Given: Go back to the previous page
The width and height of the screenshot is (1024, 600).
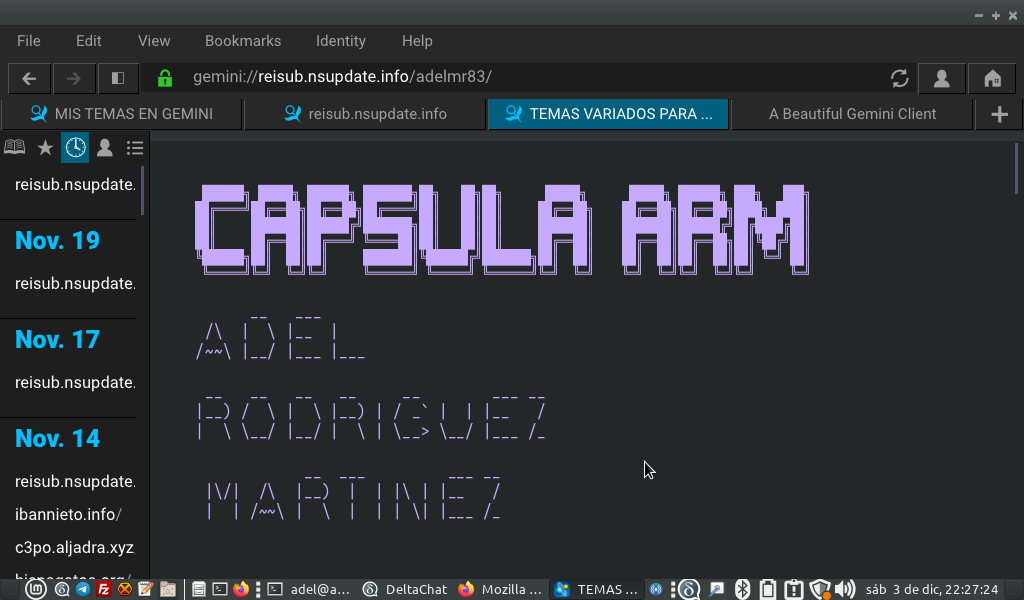Looking at the screenshot, I should click(29, 78).
